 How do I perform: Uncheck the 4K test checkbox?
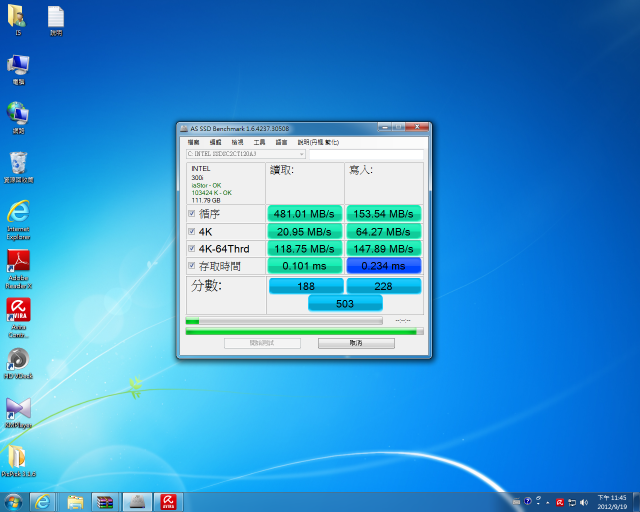[191, 232]
